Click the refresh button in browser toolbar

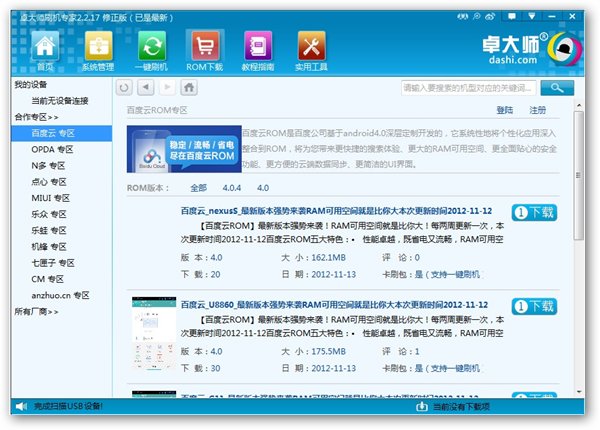click(x=124, y=88)
